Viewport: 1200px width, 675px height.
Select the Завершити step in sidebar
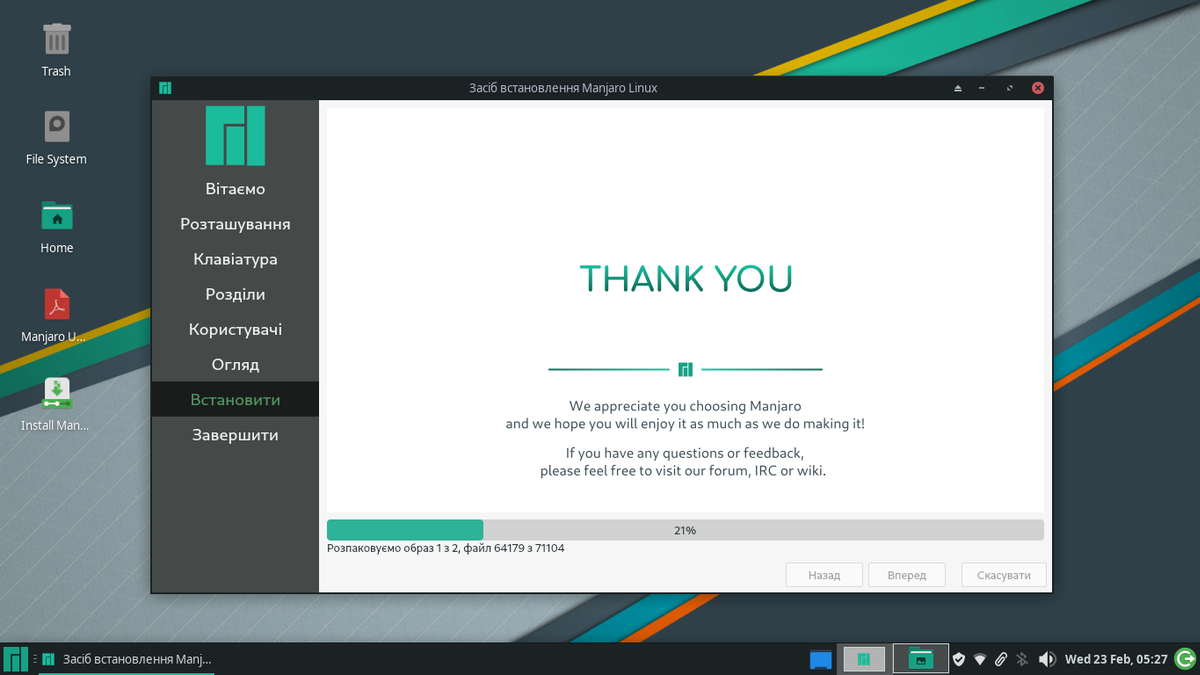[235, 435]
